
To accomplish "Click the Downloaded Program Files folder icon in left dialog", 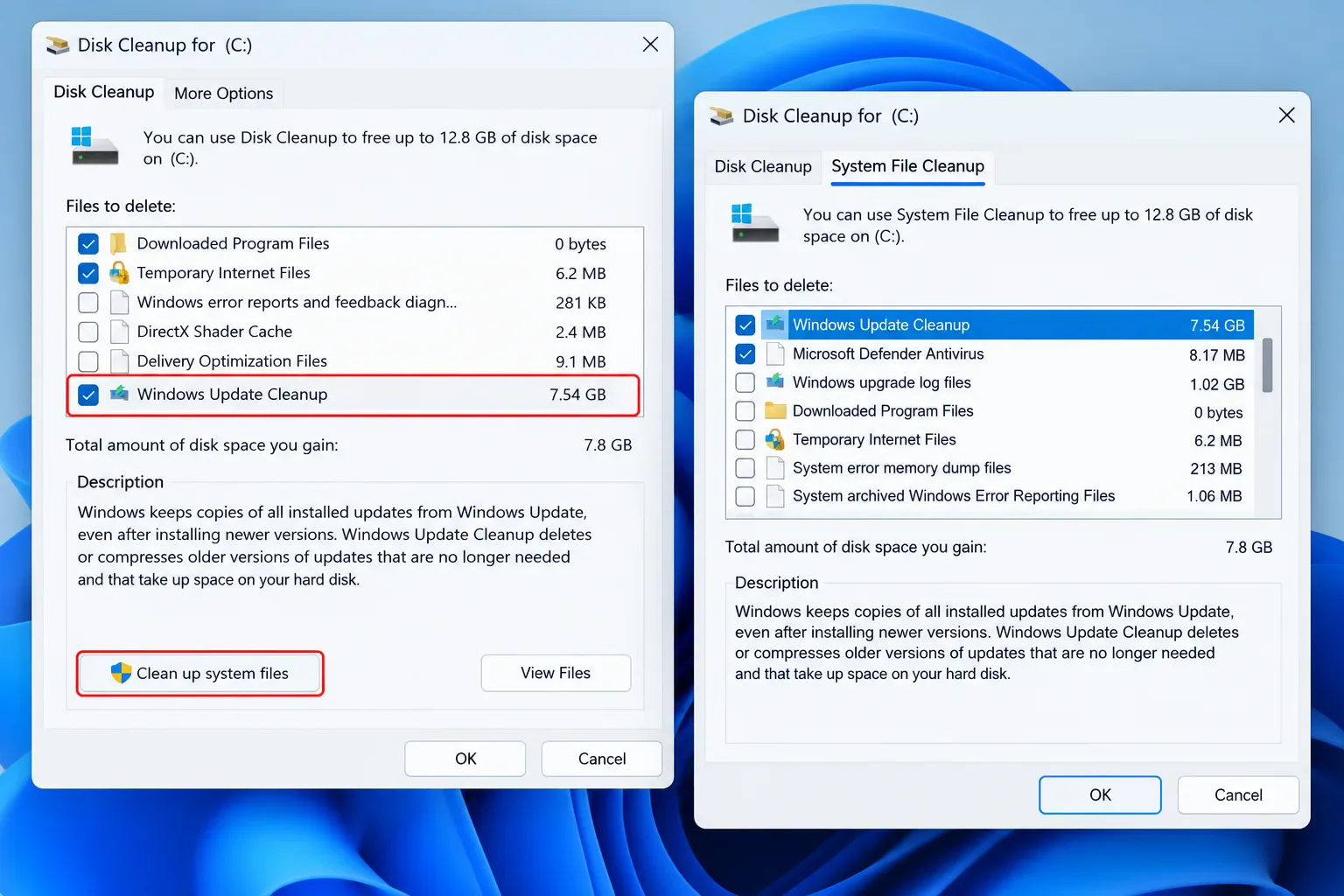I will [119, 243].
